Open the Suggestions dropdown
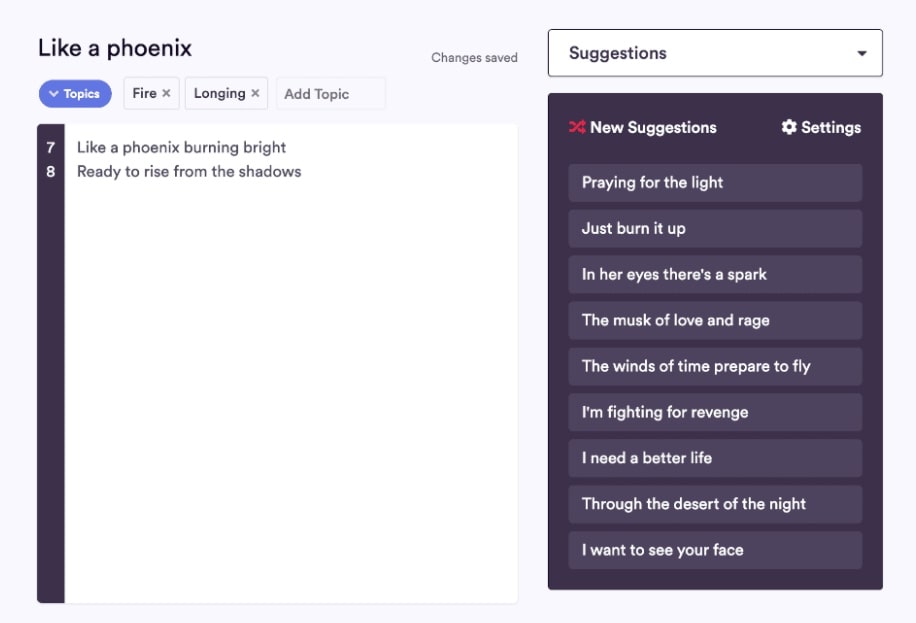The width and height of the screenshot is (916, 623). tap(714, 53)
